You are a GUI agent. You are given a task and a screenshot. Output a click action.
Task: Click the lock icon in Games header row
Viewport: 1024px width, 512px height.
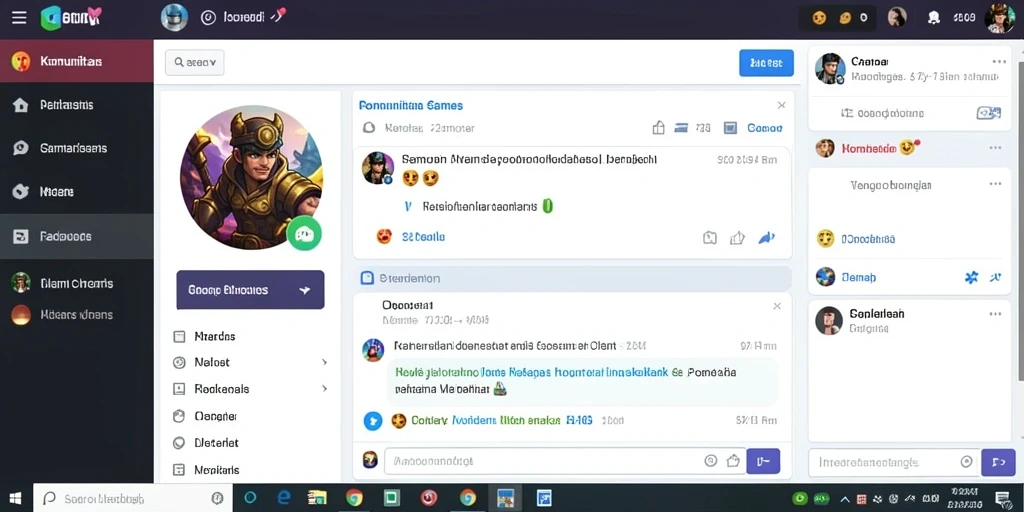(x=658, y=128)
